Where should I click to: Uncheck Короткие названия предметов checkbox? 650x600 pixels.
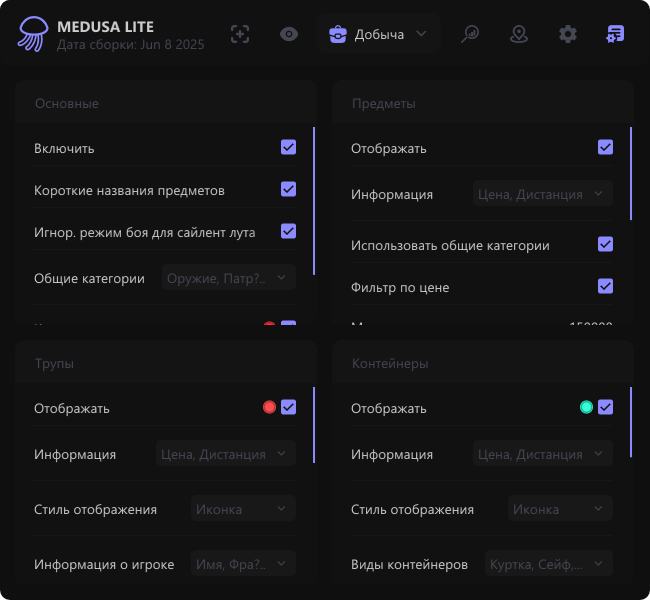(x=288, y=189)
